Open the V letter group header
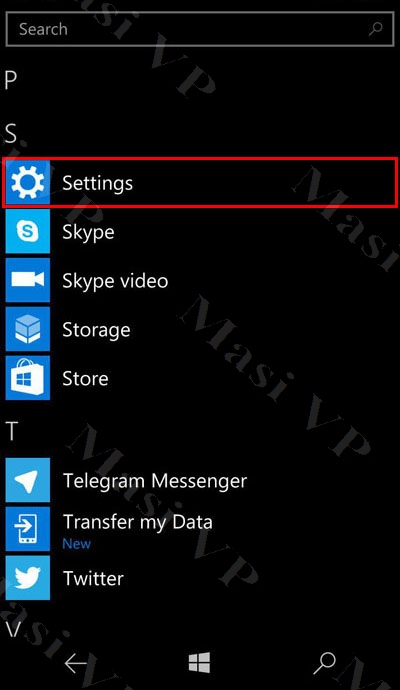This screenshot has height=690, width=400. pos(13,629)
